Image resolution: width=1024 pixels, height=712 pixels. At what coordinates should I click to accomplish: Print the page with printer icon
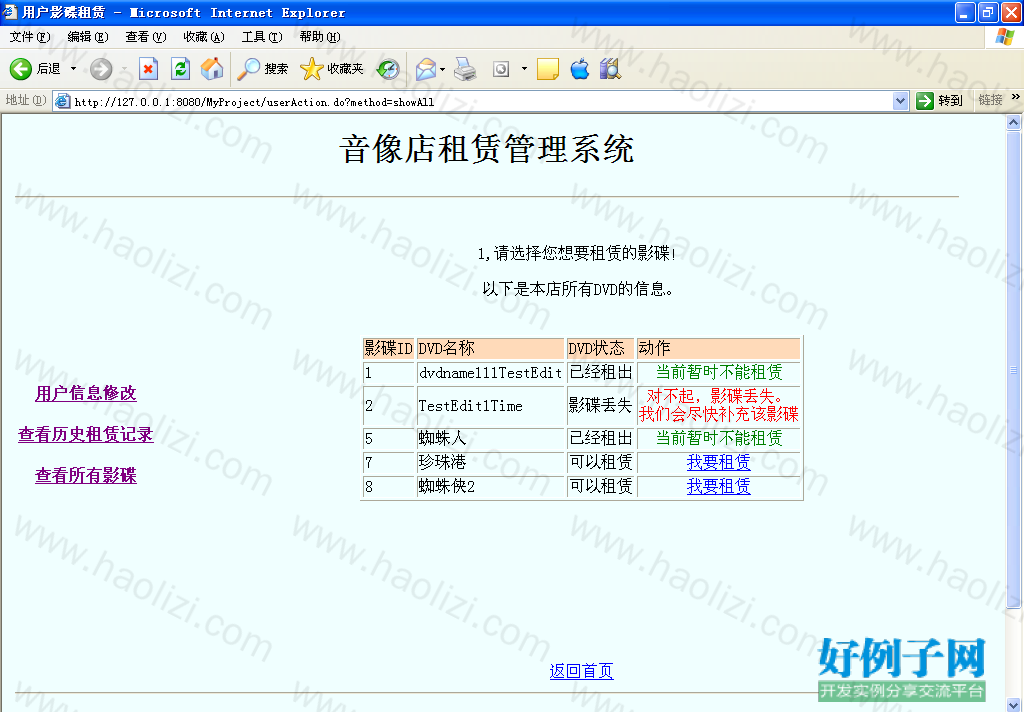click(465, 69)
